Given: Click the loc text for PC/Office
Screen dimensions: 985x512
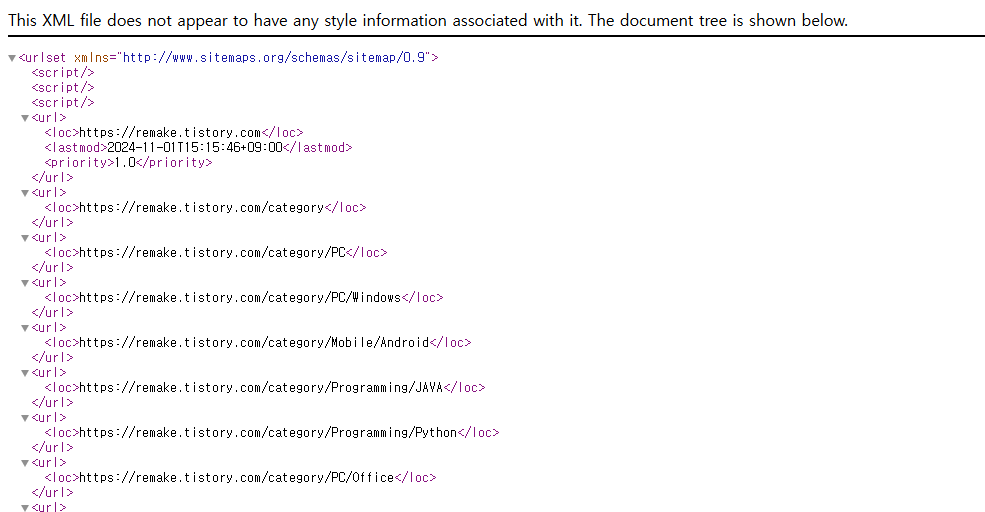Looking at the screenshot, I should tap(237, 477).
